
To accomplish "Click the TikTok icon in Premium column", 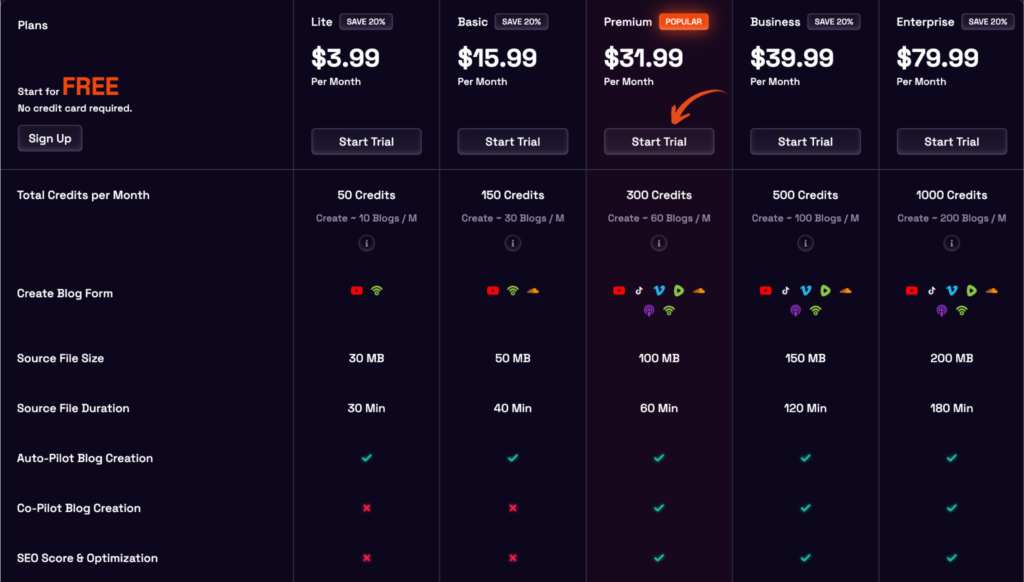I will click(x=639, y=291).
